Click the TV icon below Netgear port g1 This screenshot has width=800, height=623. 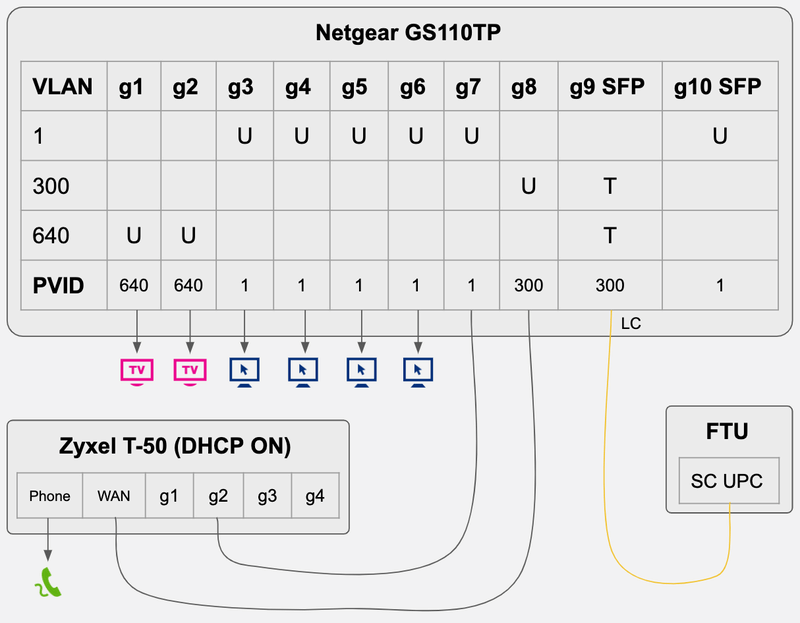[x=137, y=371]
